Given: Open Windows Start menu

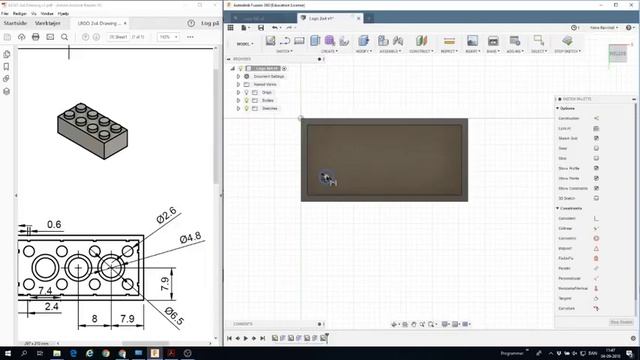Looking at the screenshot, I should tap(7, 353).
